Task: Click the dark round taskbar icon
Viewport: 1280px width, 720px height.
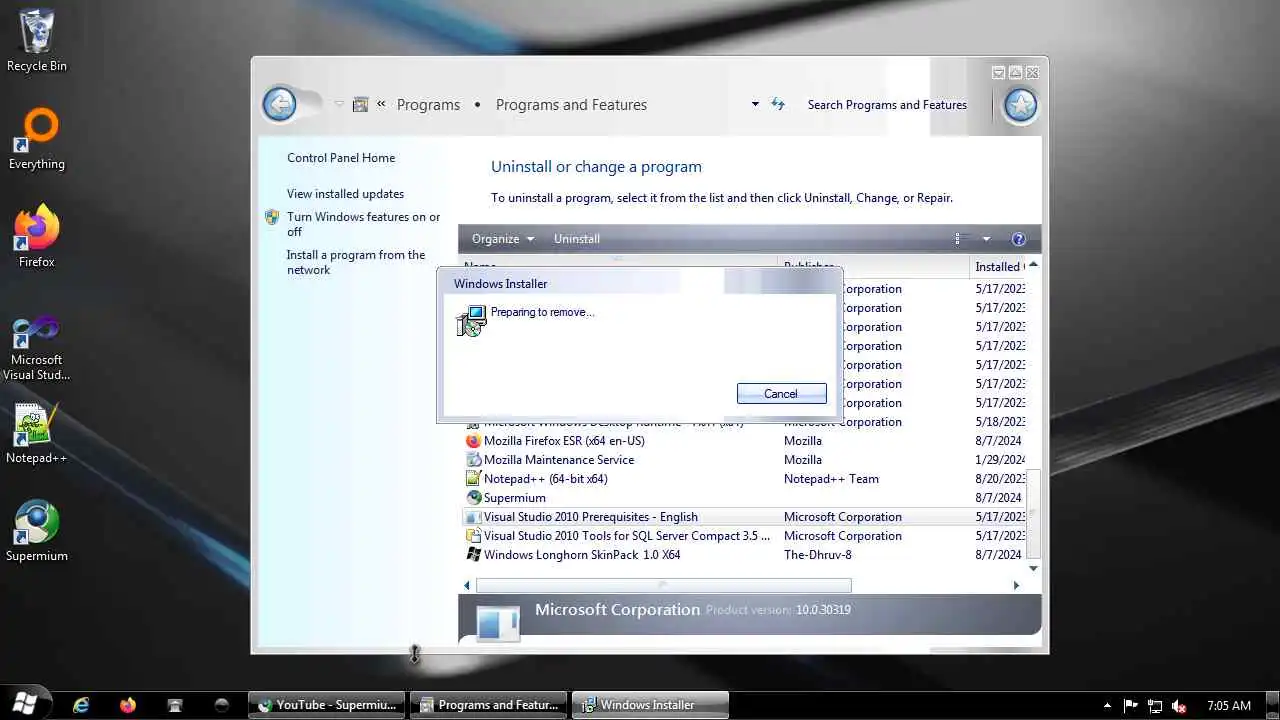Action: (222, 705)
